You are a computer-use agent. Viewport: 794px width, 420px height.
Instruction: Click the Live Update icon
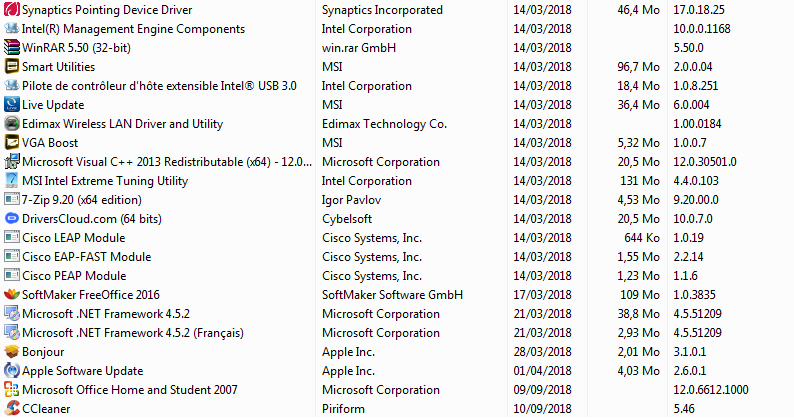[x=12, y=105]
